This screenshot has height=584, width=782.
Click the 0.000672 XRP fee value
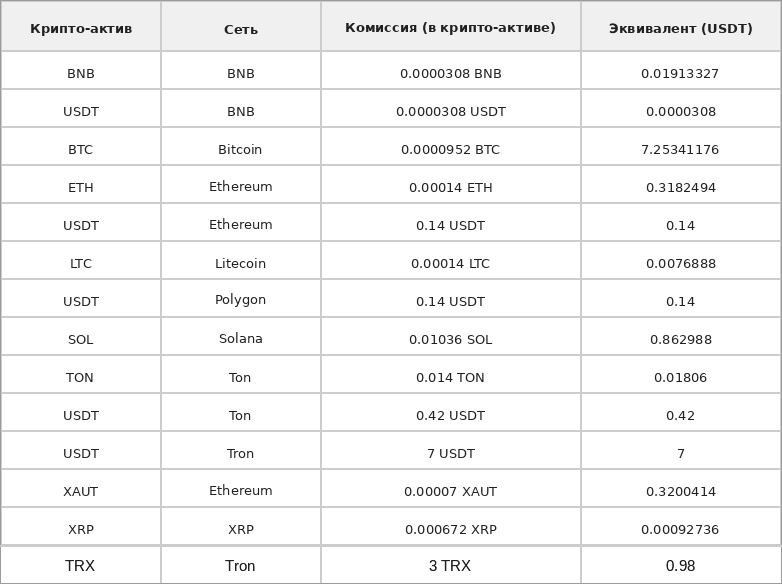click(450, 529)
